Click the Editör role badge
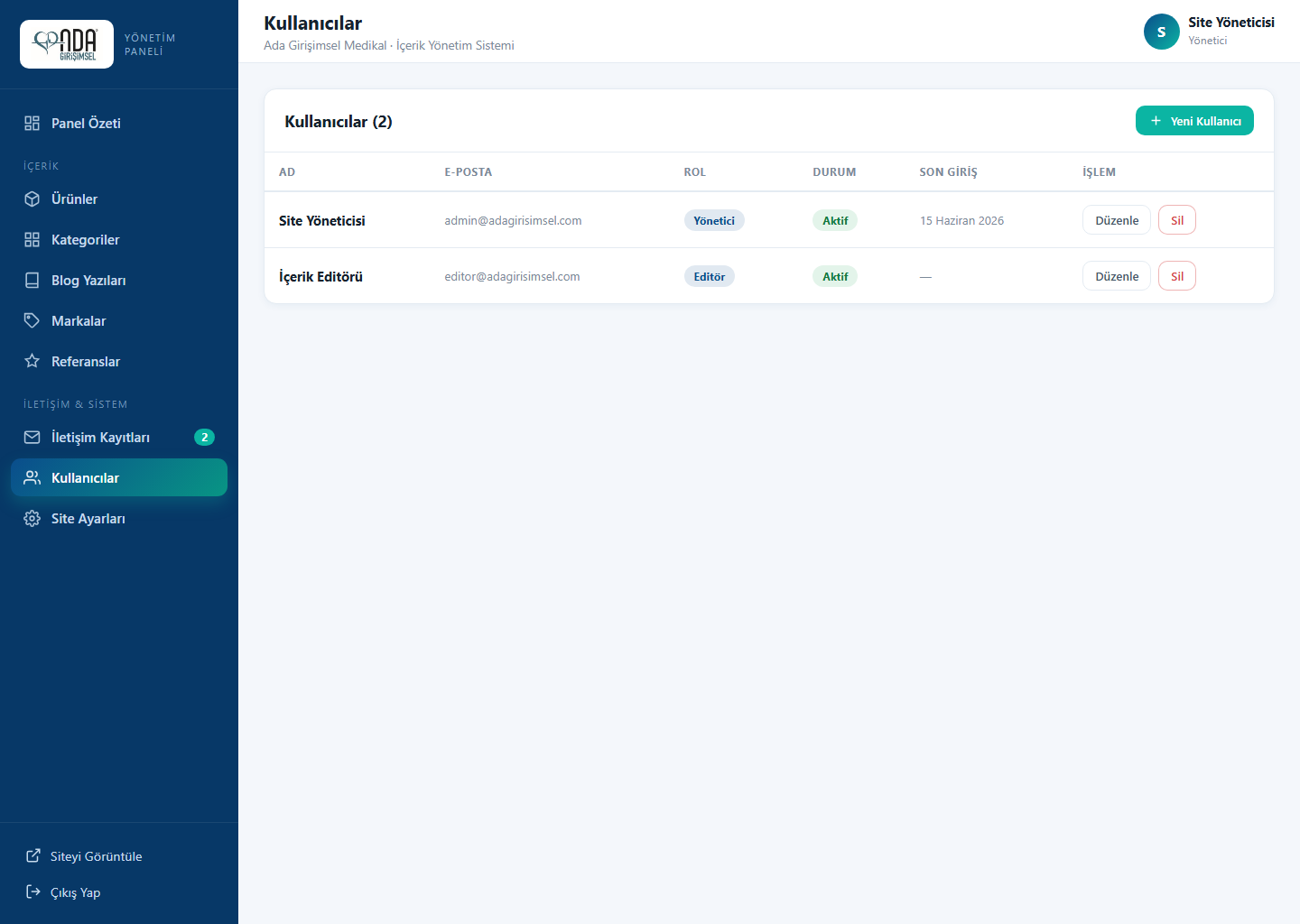Image resolution: width=1300 pixels, height=924 pixels. [x=710, y=276]
